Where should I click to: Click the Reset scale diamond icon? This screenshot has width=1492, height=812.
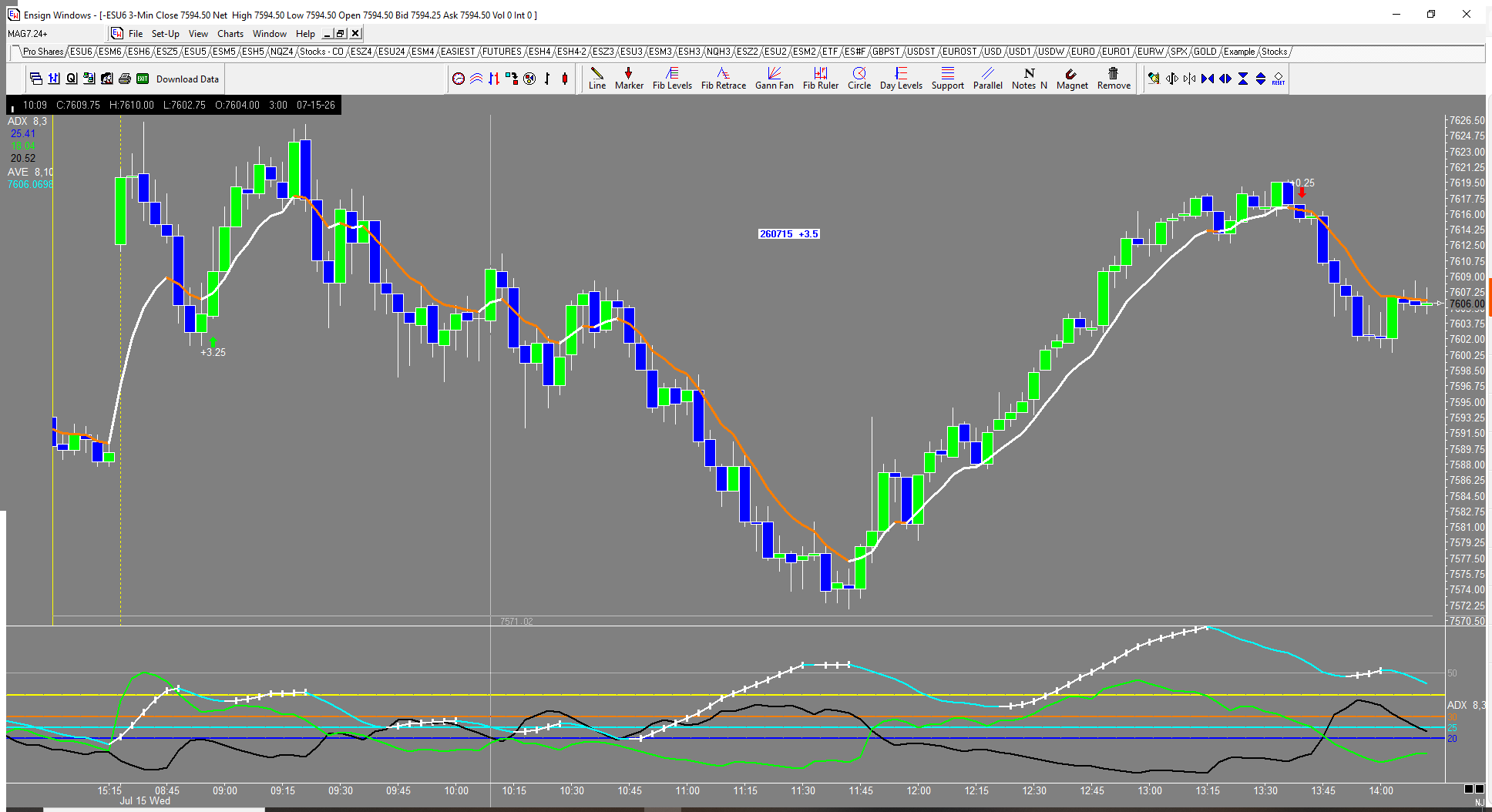point(1279,79)
